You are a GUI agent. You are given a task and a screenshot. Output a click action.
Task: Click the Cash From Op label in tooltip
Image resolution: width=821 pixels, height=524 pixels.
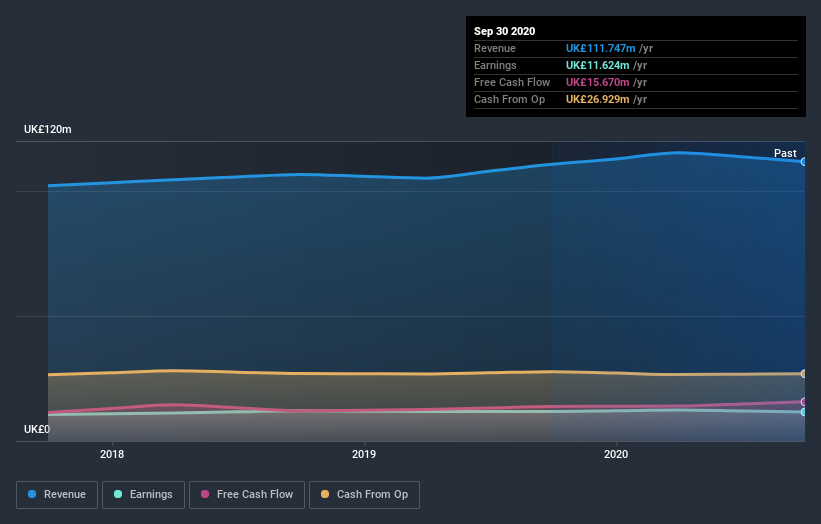pyautogui.click(x=509, y=99)
